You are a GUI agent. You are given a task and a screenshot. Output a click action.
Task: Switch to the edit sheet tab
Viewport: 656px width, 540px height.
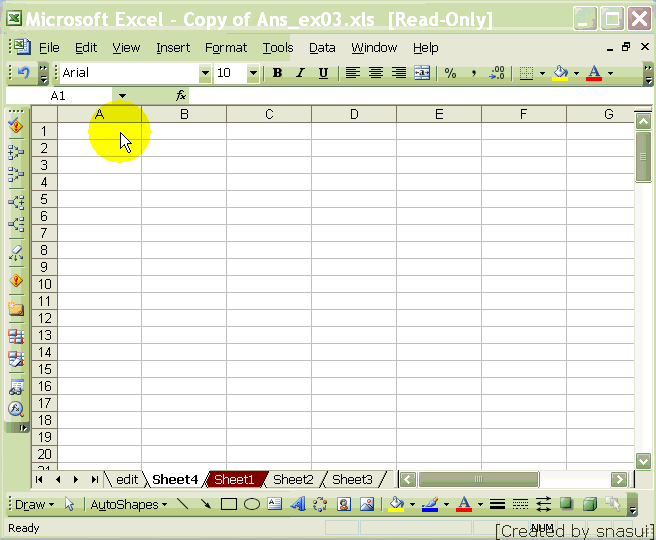(127, 479)
